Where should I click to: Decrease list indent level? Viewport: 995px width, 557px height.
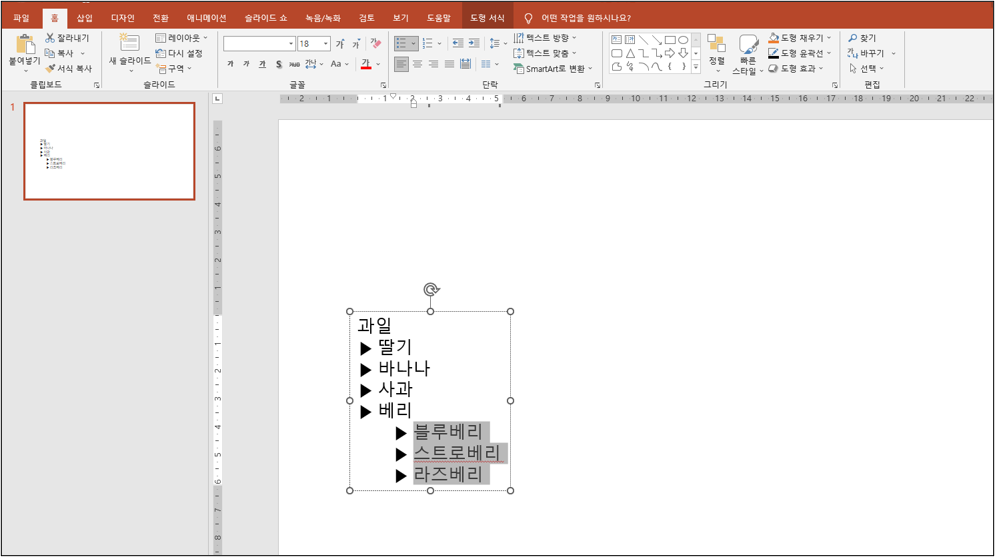(x=457, y=44)
